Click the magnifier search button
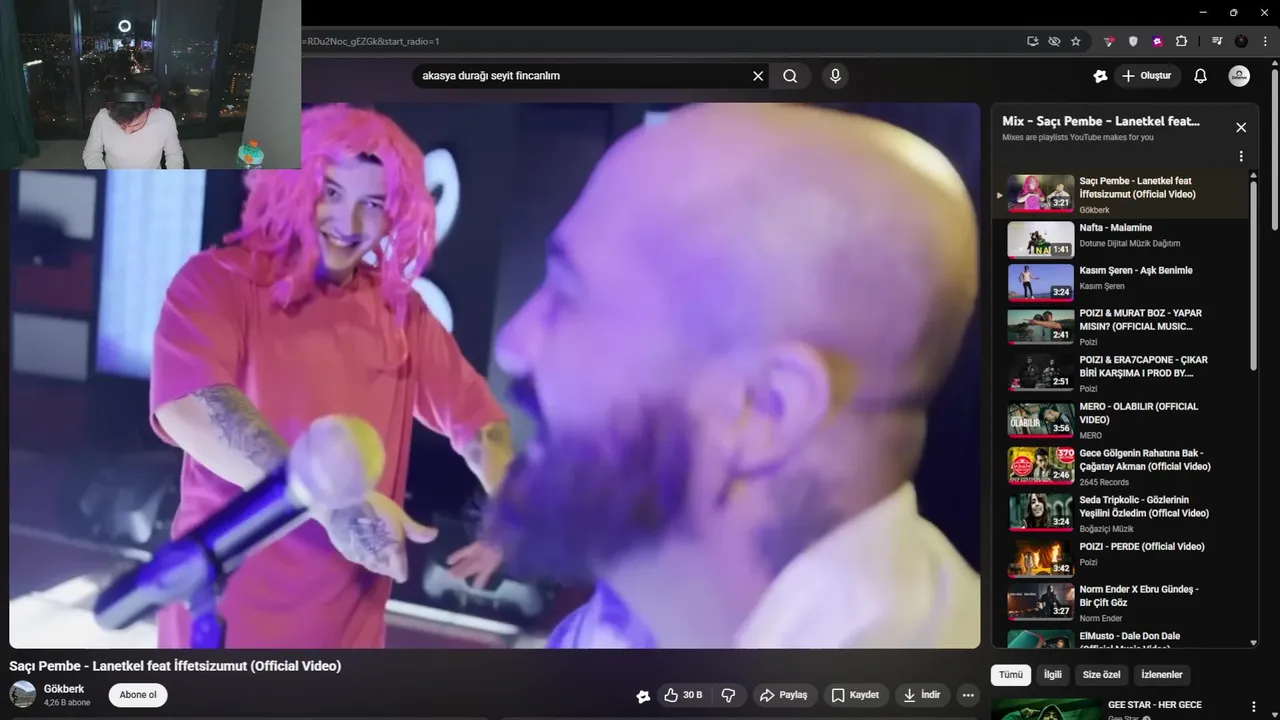 pyautogui.click(x=790, y=76)
